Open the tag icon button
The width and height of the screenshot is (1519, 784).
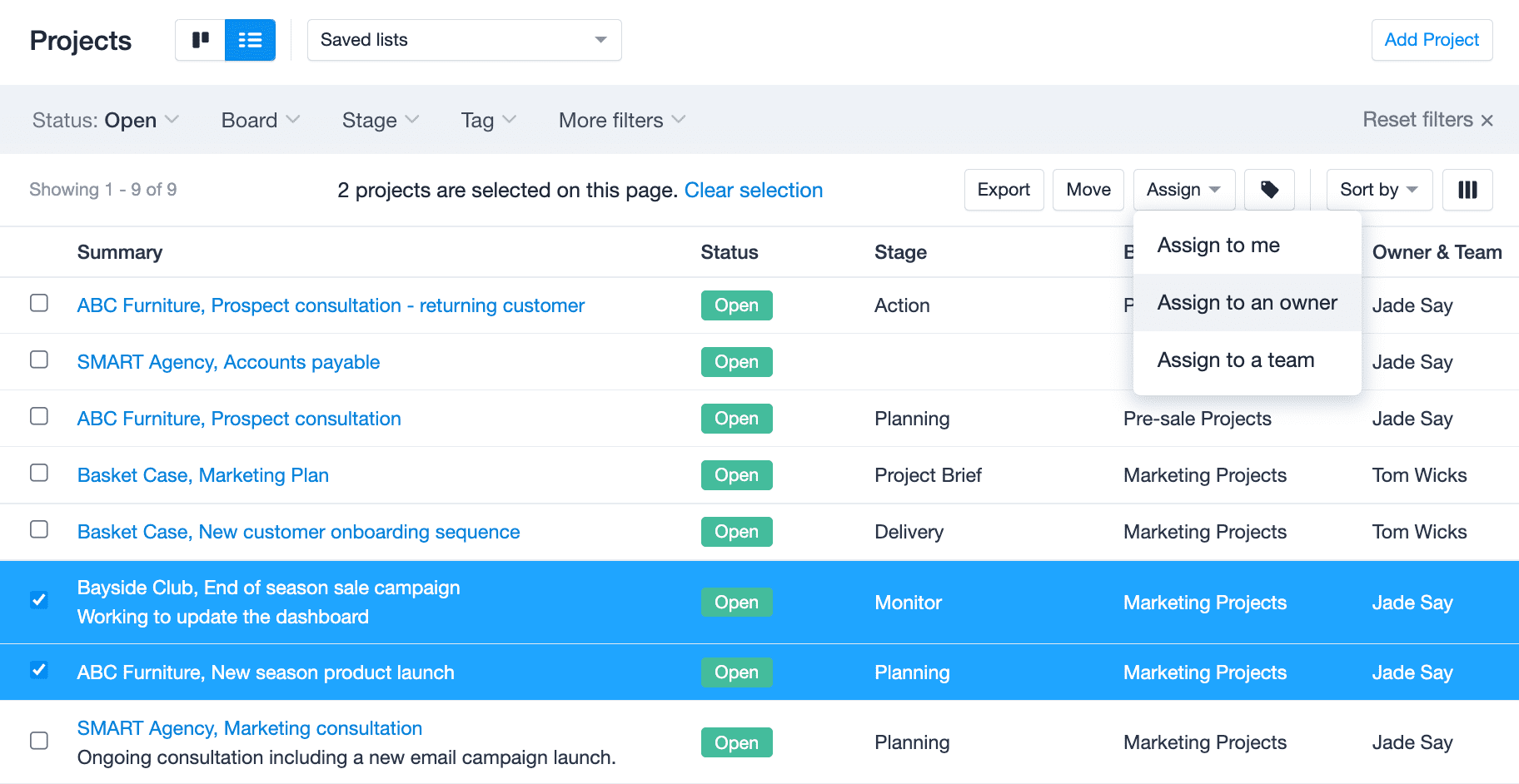[x=1269, y=190]
